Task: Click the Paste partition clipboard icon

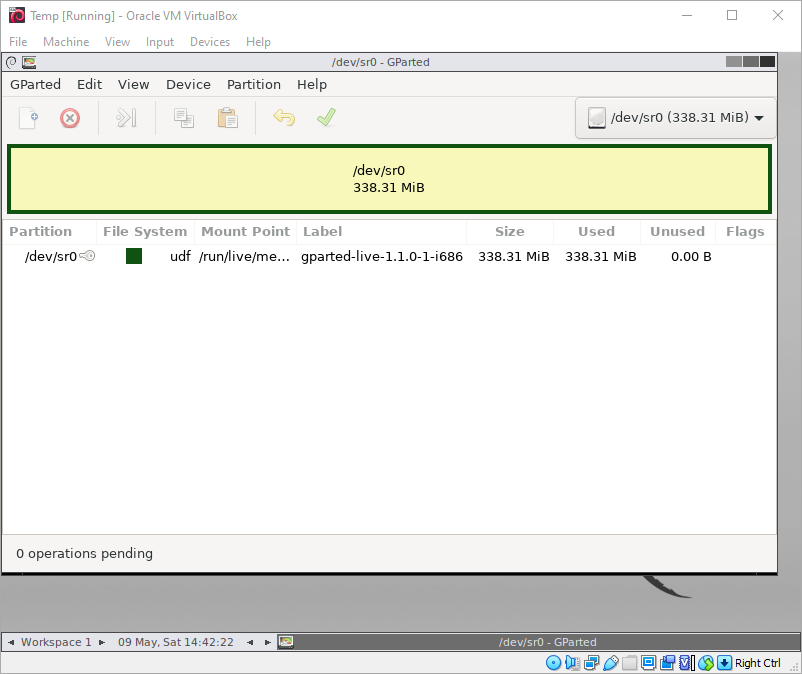Action: pos(228,118)
